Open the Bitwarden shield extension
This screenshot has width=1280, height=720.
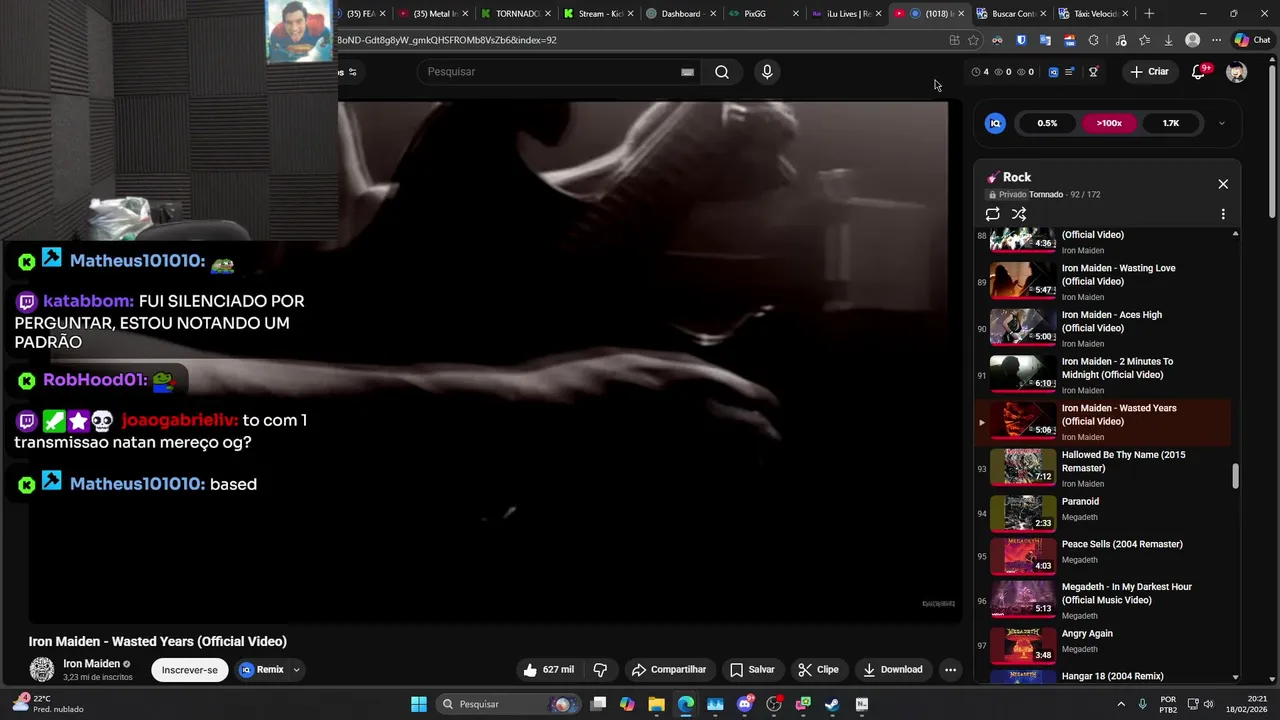pyautogui.click(x=1021, y=40)
